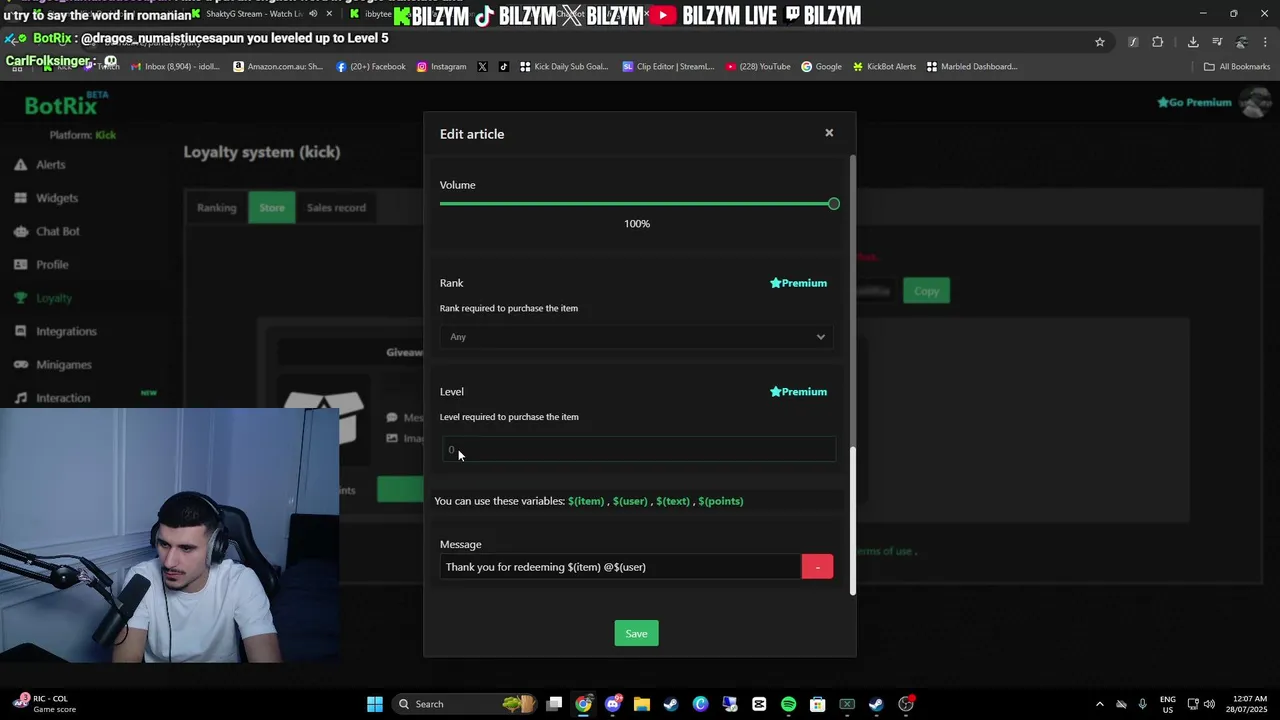Switch to the Ranking tab
Image resolution: width=1280 pixels, height=720 pixels.
point(217,208)
